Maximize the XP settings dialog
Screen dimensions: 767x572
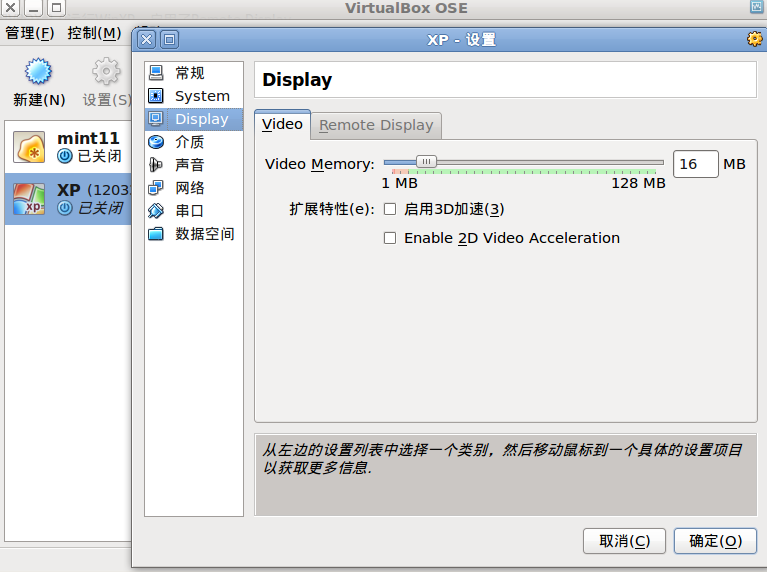(169, 39)
